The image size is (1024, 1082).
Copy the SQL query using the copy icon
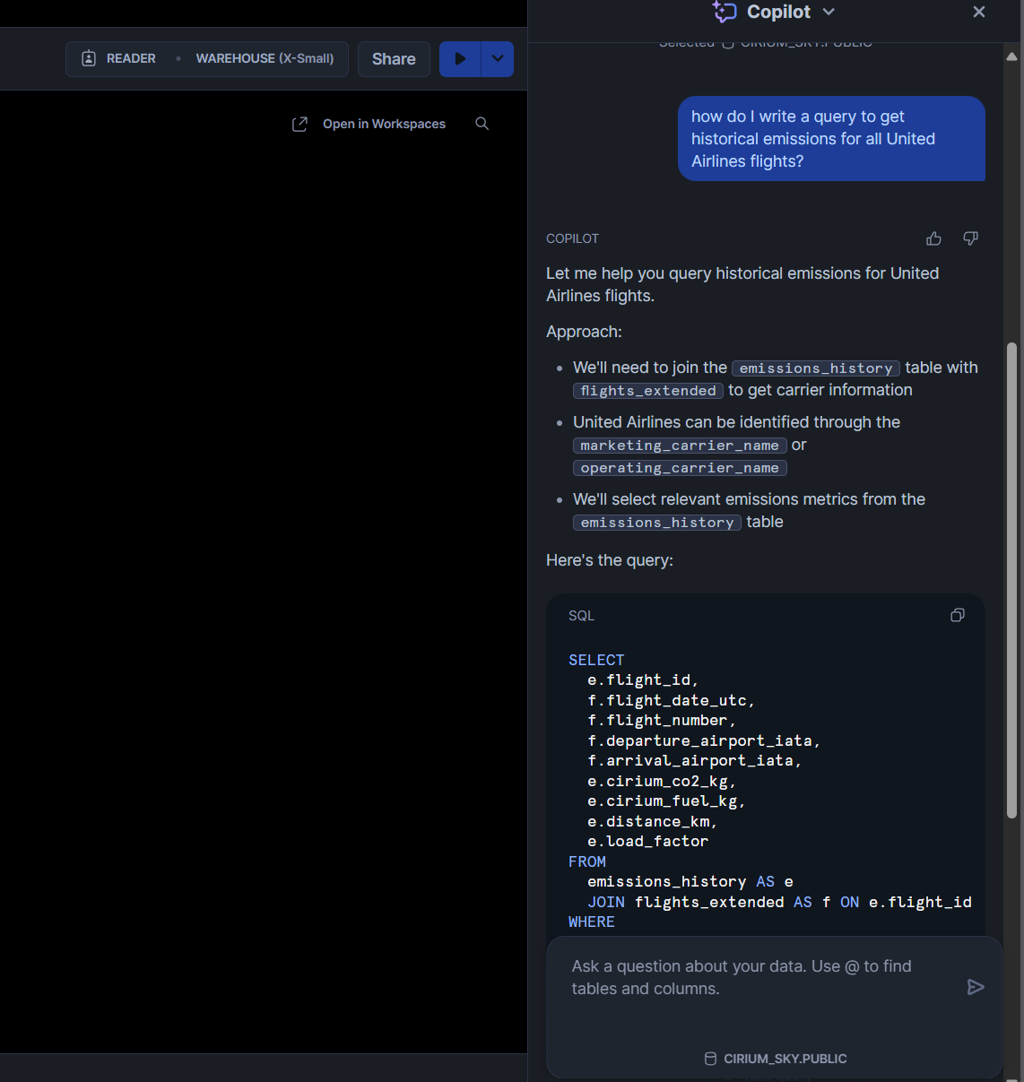point(957,615)
